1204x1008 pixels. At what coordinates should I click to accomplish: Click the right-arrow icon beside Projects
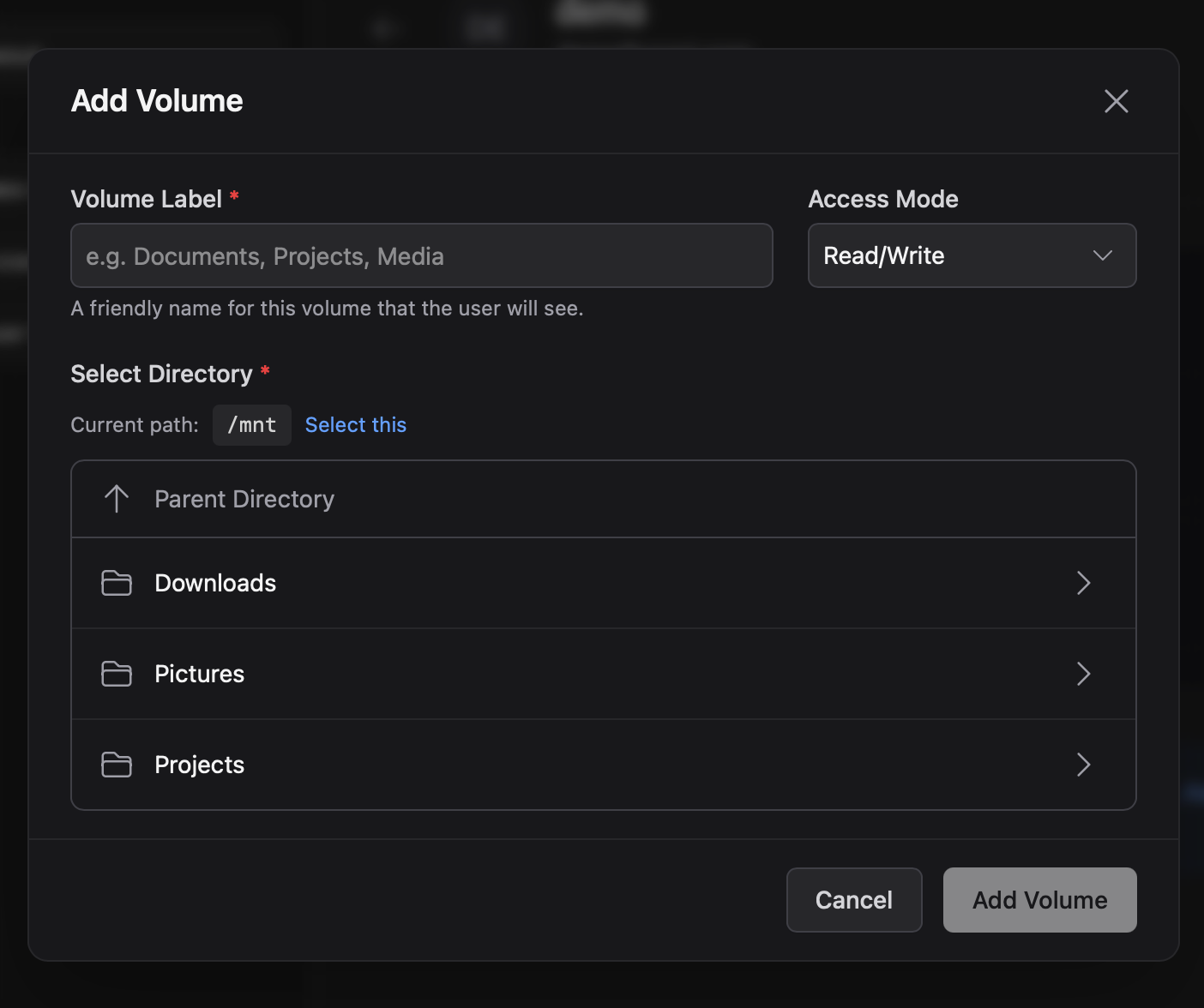[1083, 765]
